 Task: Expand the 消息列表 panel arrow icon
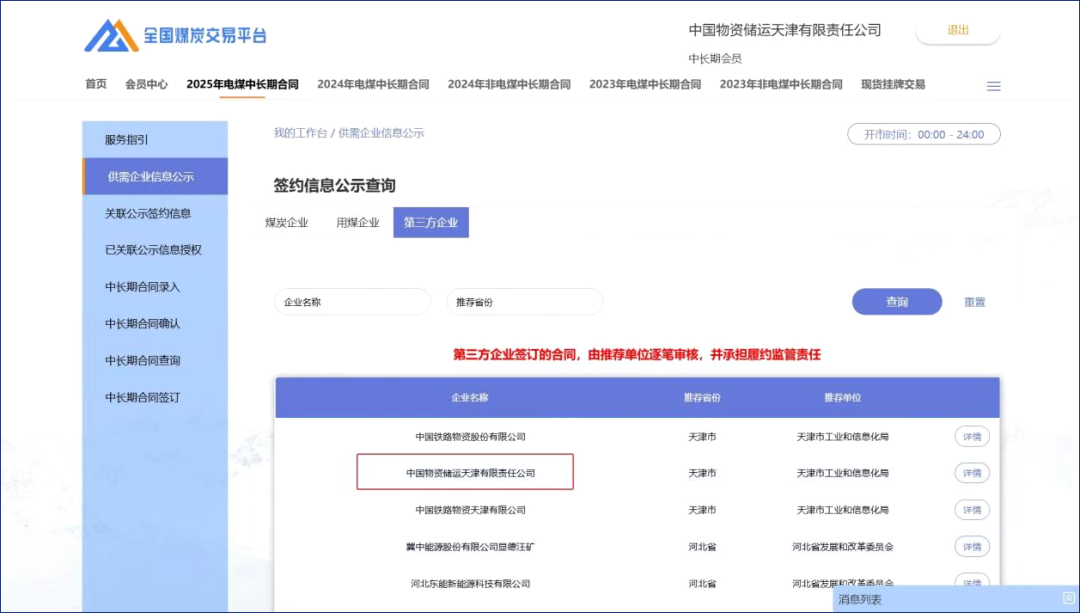1067,599
